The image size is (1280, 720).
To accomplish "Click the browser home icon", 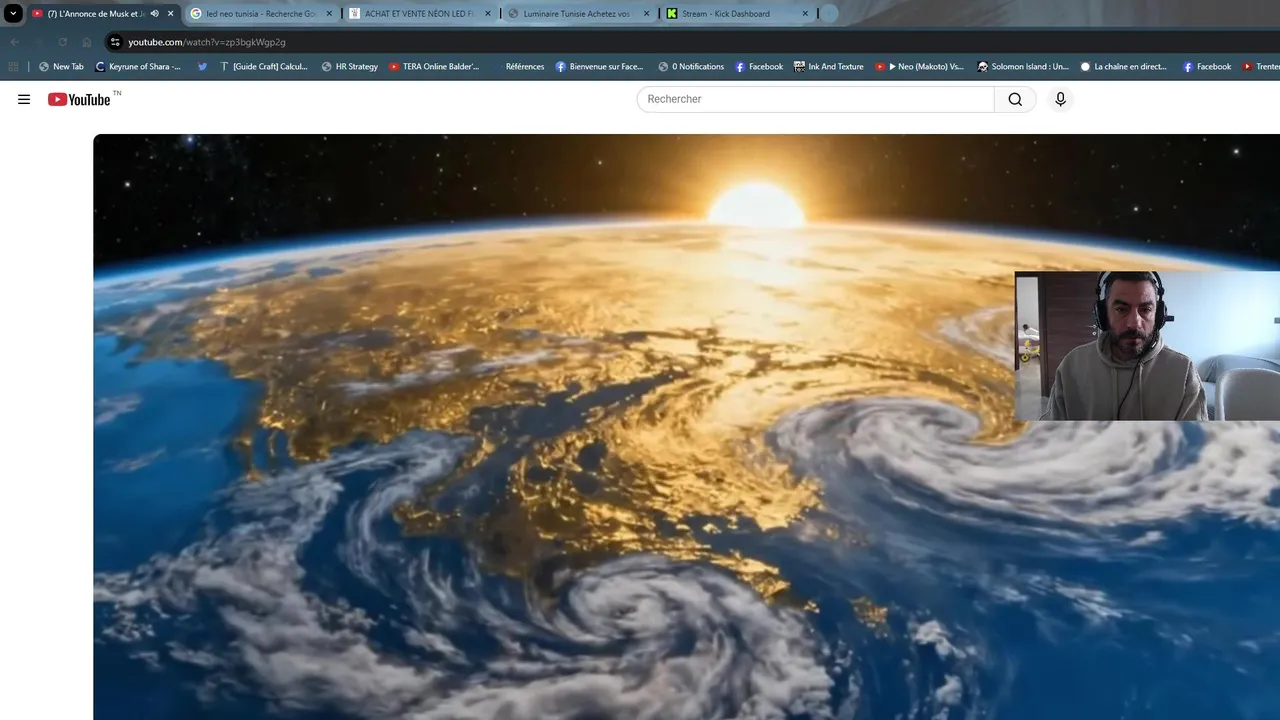I will 87,42.
